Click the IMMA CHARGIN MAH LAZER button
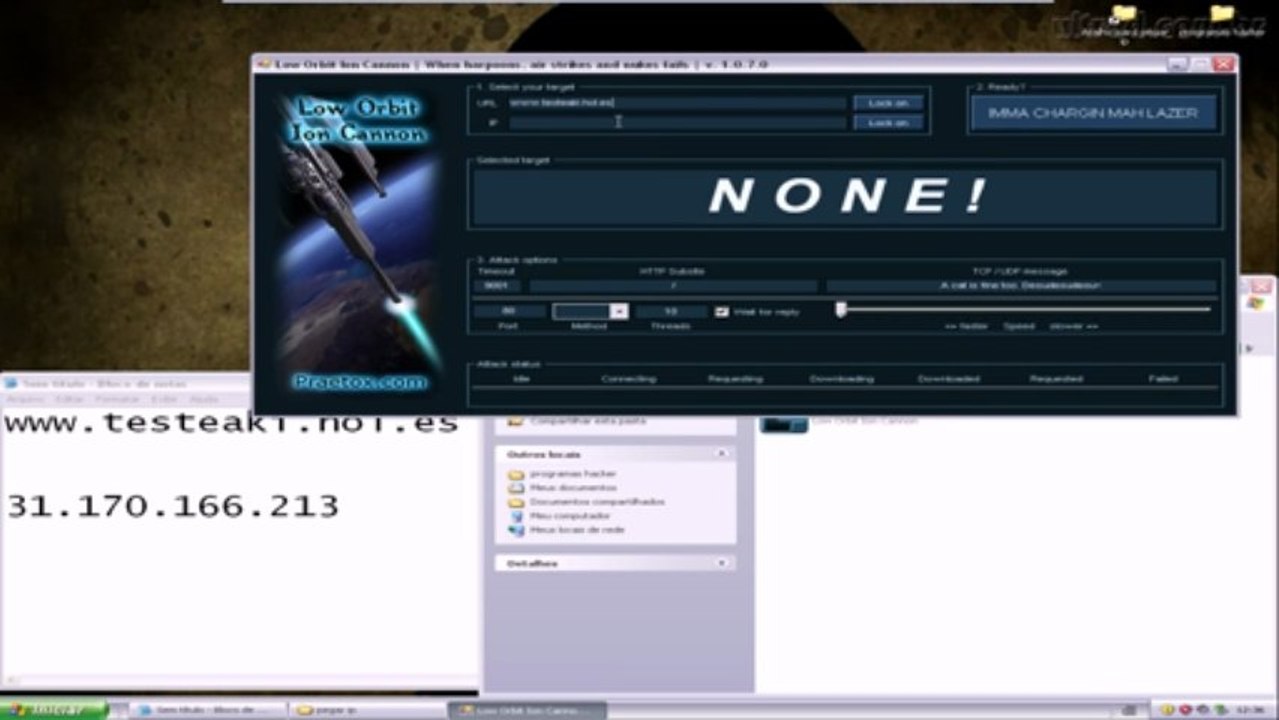 click(1093, 113)
